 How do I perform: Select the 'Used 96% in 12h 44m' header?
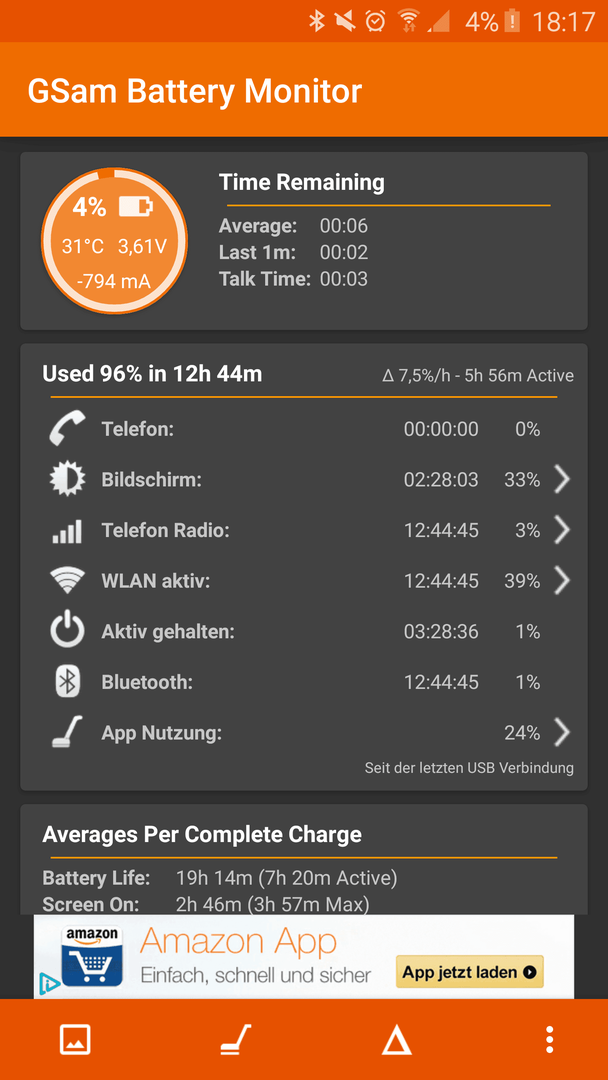(152, 374)
